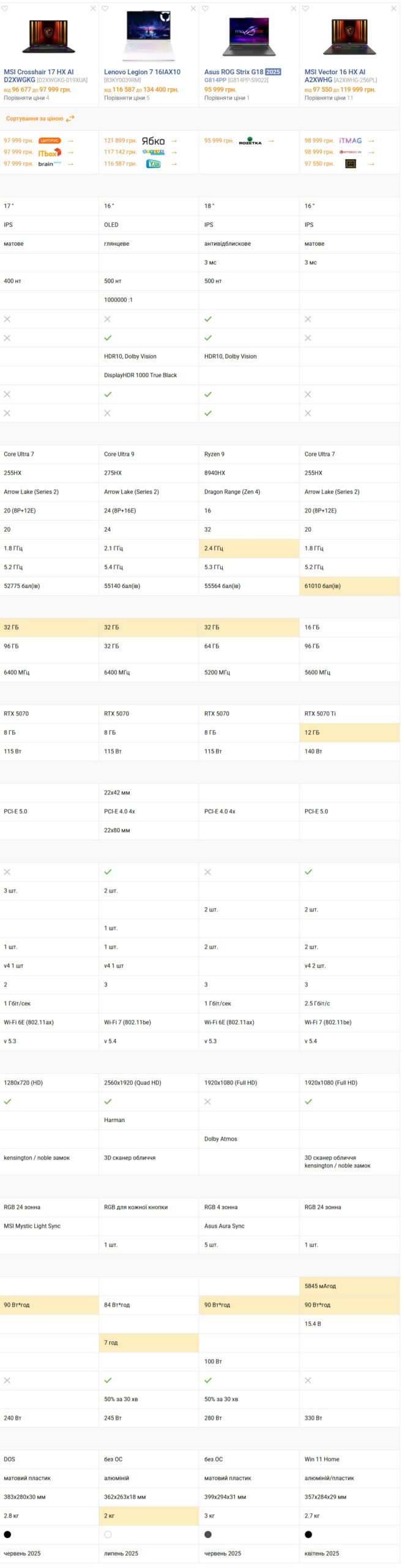This screenshot has height=1568, width=405.
Task: Open the MSI Vector 16 laptop thumbnail
Action: click(349, 36)
